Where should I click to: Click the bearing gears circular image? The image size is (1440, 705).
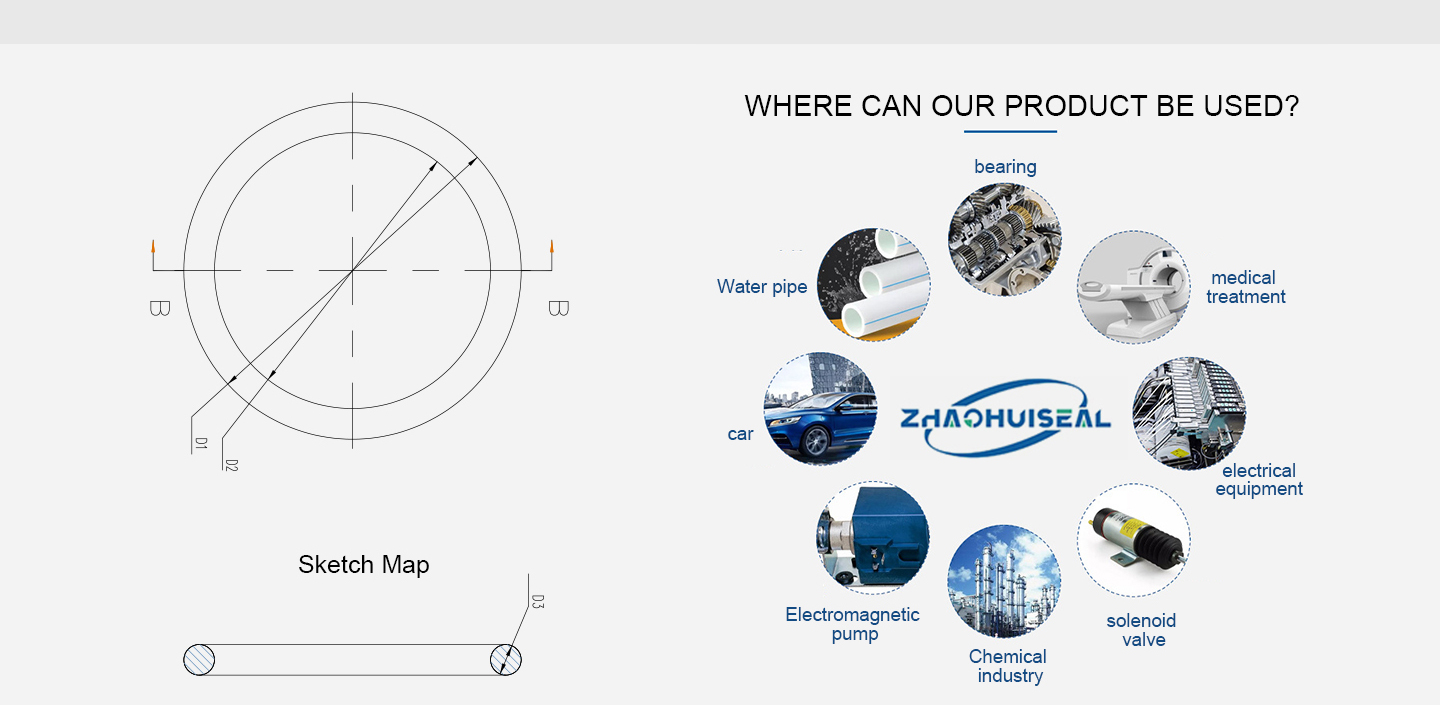1004,239
